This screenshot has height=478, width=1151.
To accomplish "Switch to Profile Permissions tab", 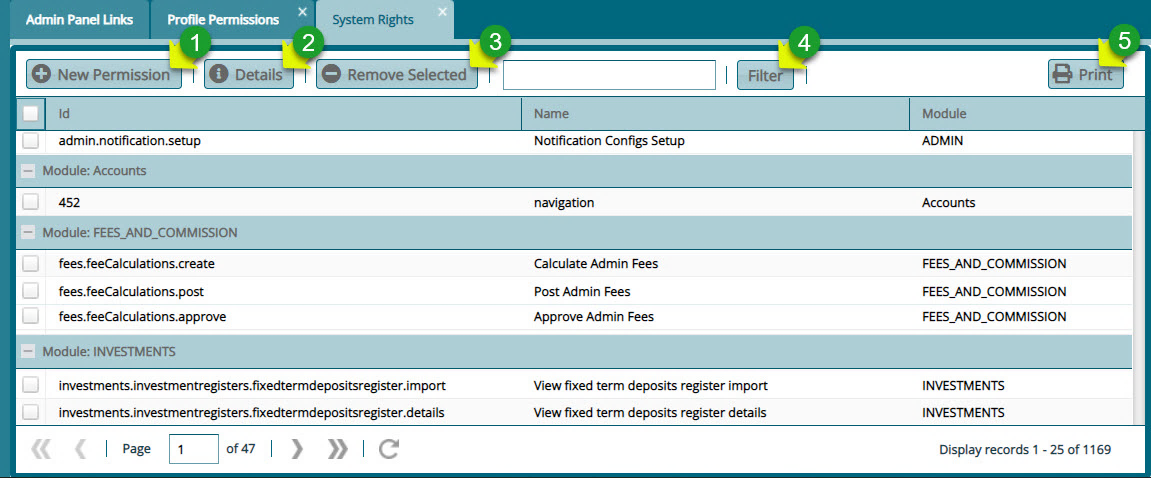I will [223, 20].
